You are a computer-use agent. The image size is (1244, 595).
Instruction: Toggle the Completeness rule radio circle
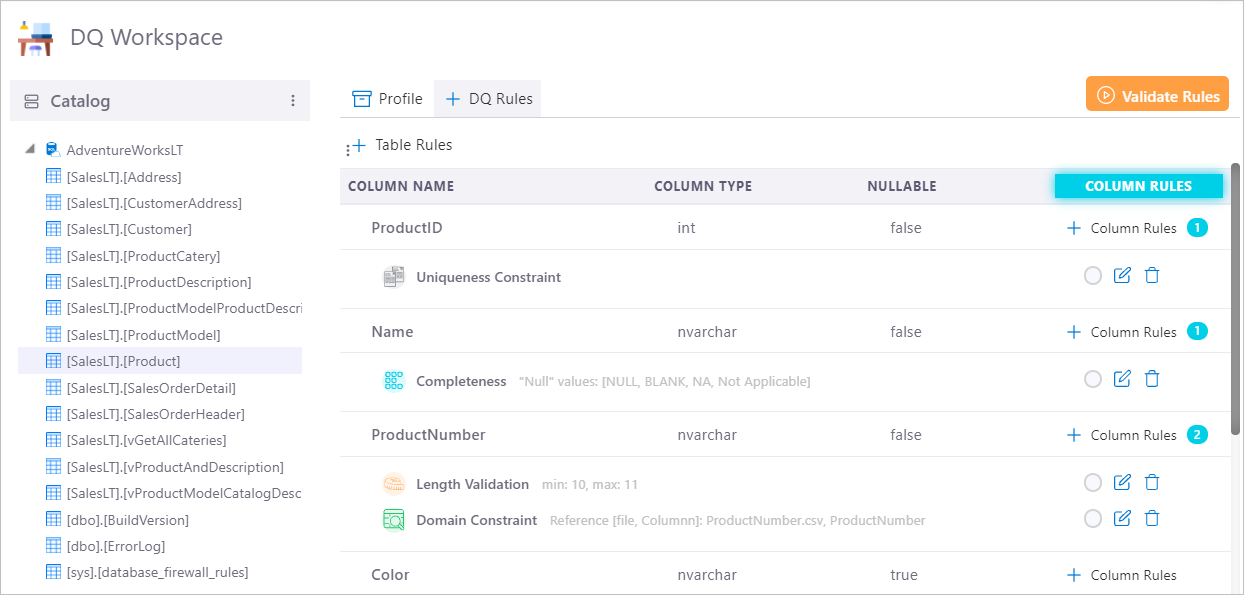click(x=1092, y=379)
